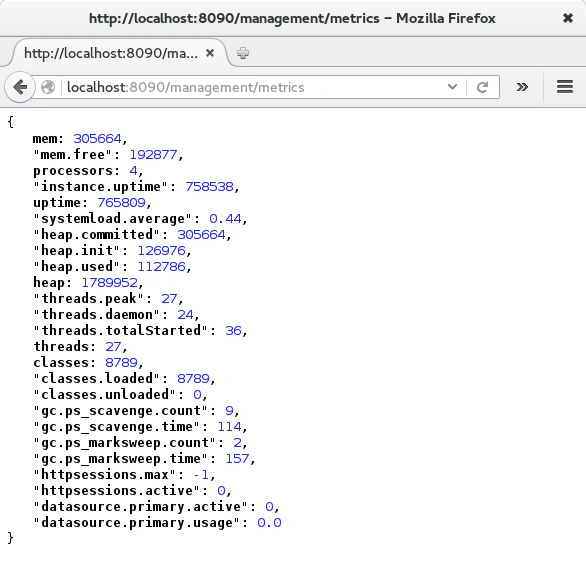Click the "datasource.primary.usage" value 0.0
The image size is (586, 565).
[269, 522]
